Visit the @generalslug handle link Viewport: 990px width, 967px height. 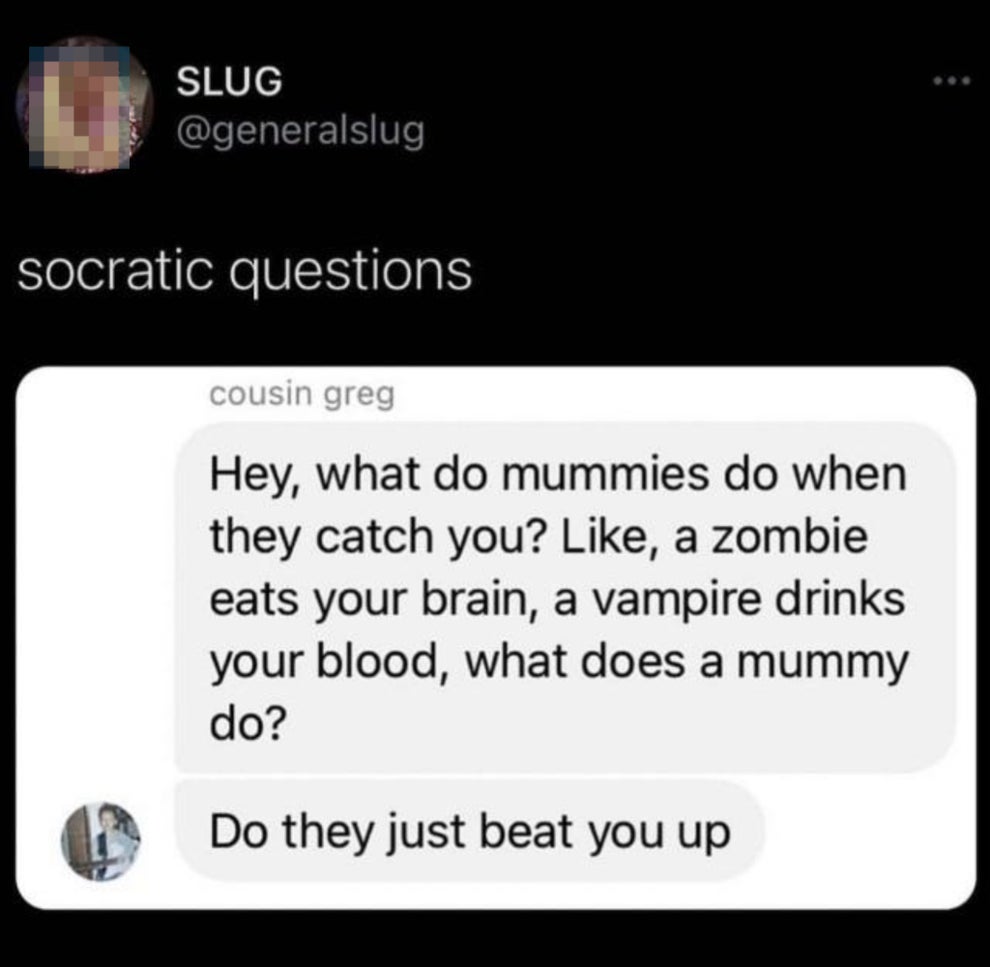tap(300, 131)
